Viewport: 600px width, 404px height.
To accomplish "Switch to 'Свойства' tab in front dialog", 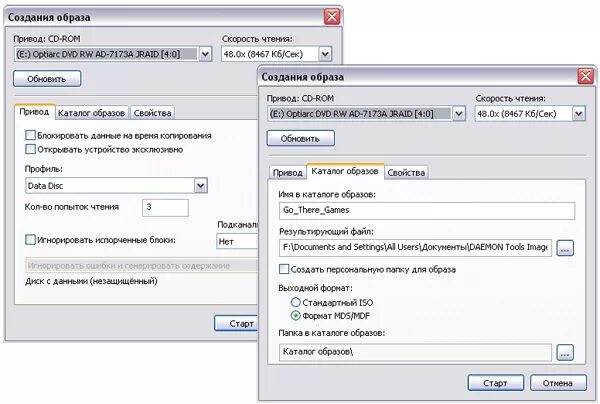I will coord(406,172).
